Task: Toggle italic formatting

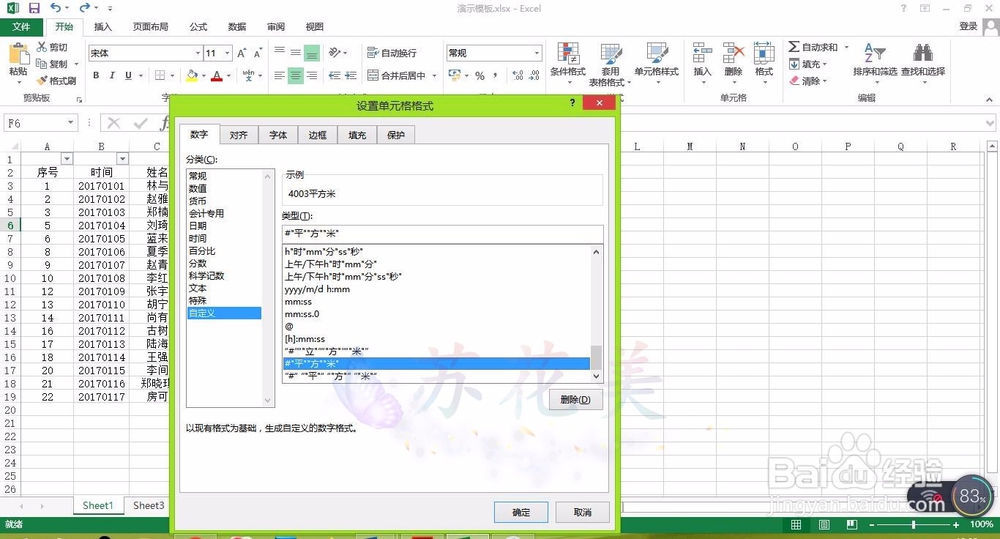Action: [x=112, y=75]
